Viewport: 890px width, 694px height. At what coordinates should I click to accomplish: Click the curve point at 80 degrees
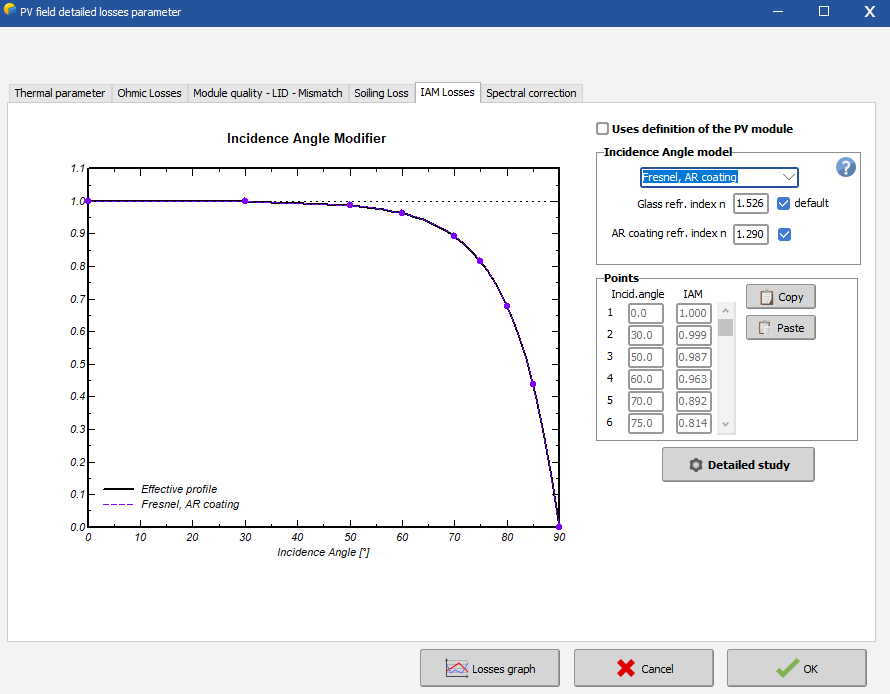click(x=507, y=306)
